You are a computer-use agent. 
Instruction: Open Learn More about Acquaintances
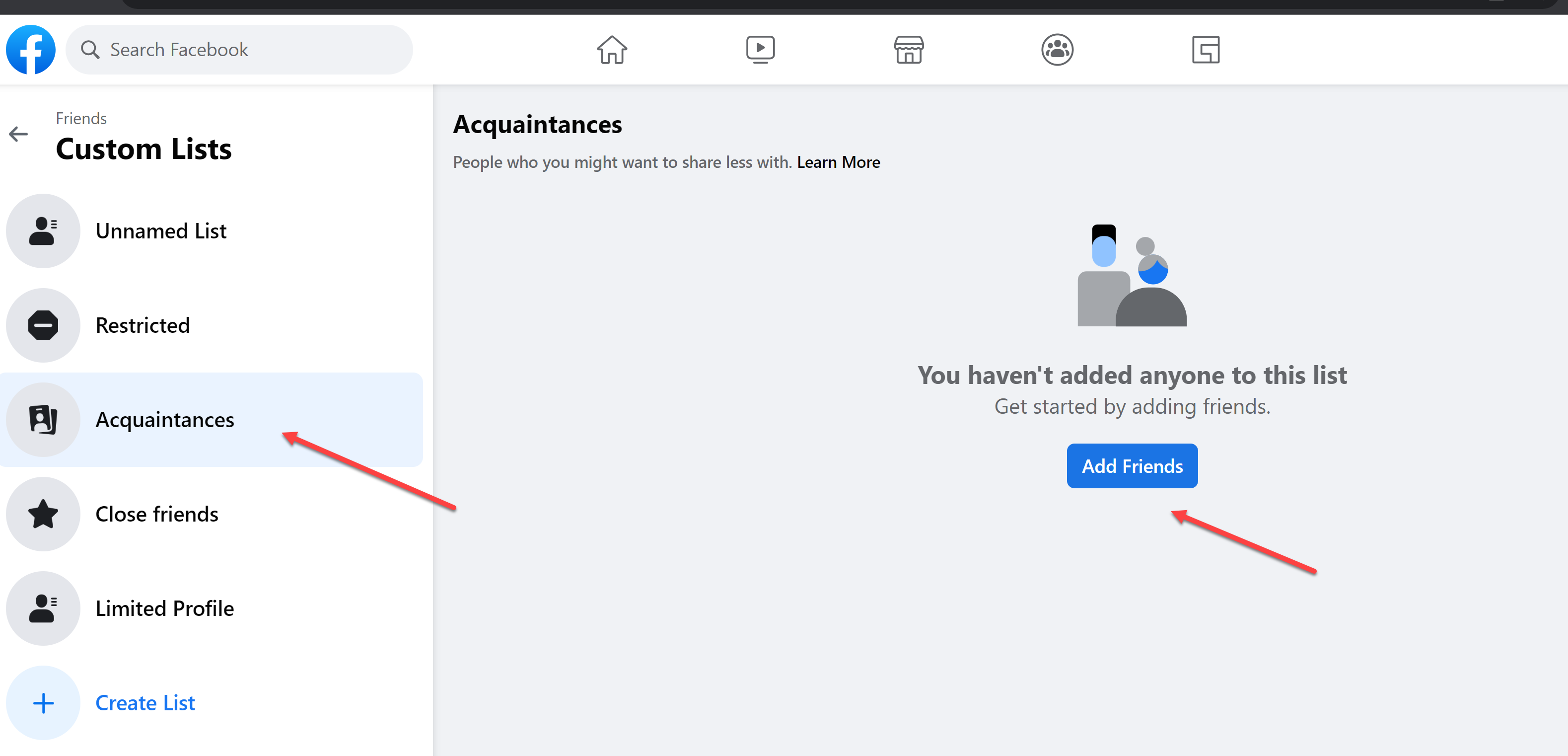click(838, 162)
